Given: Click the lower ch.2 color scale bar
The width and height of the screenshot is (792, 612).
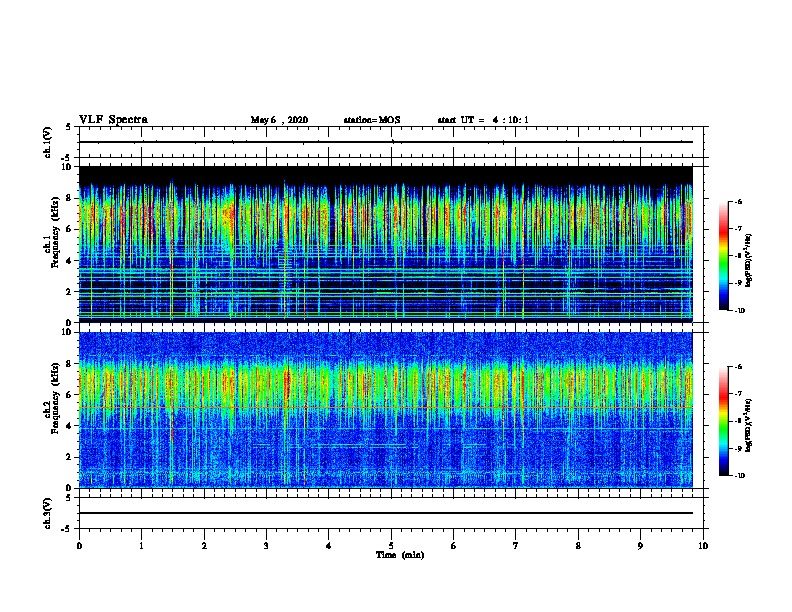Looking at the screenshot, I should pos(723,421).
